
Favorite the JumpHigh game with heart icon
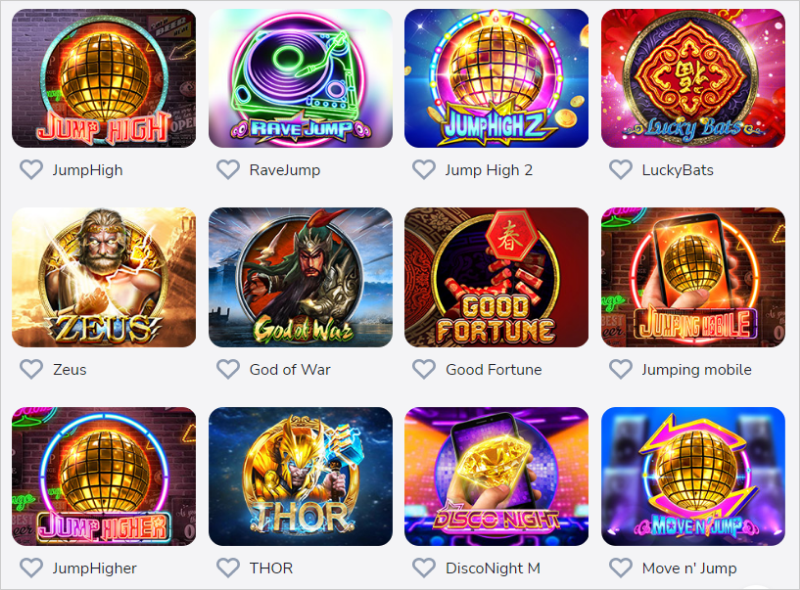point(31,170)
